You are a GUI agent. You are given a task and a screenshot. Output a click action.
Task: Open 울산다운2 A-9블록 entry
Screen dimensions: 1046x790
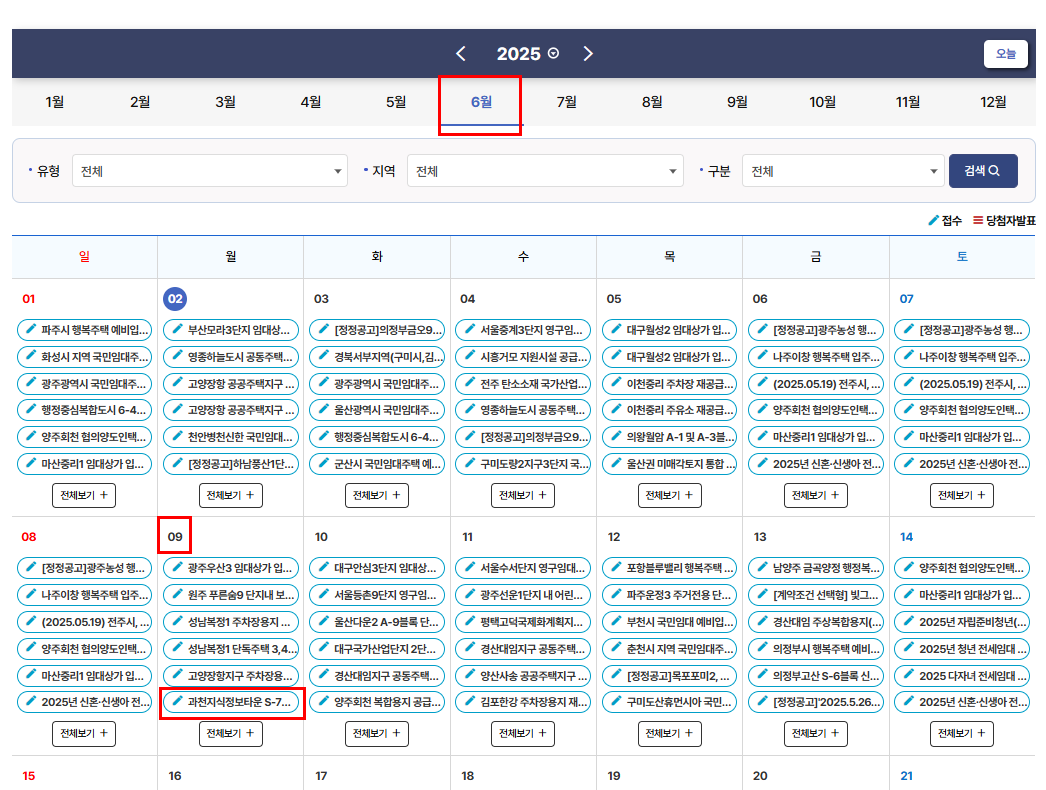pos(377,622)
